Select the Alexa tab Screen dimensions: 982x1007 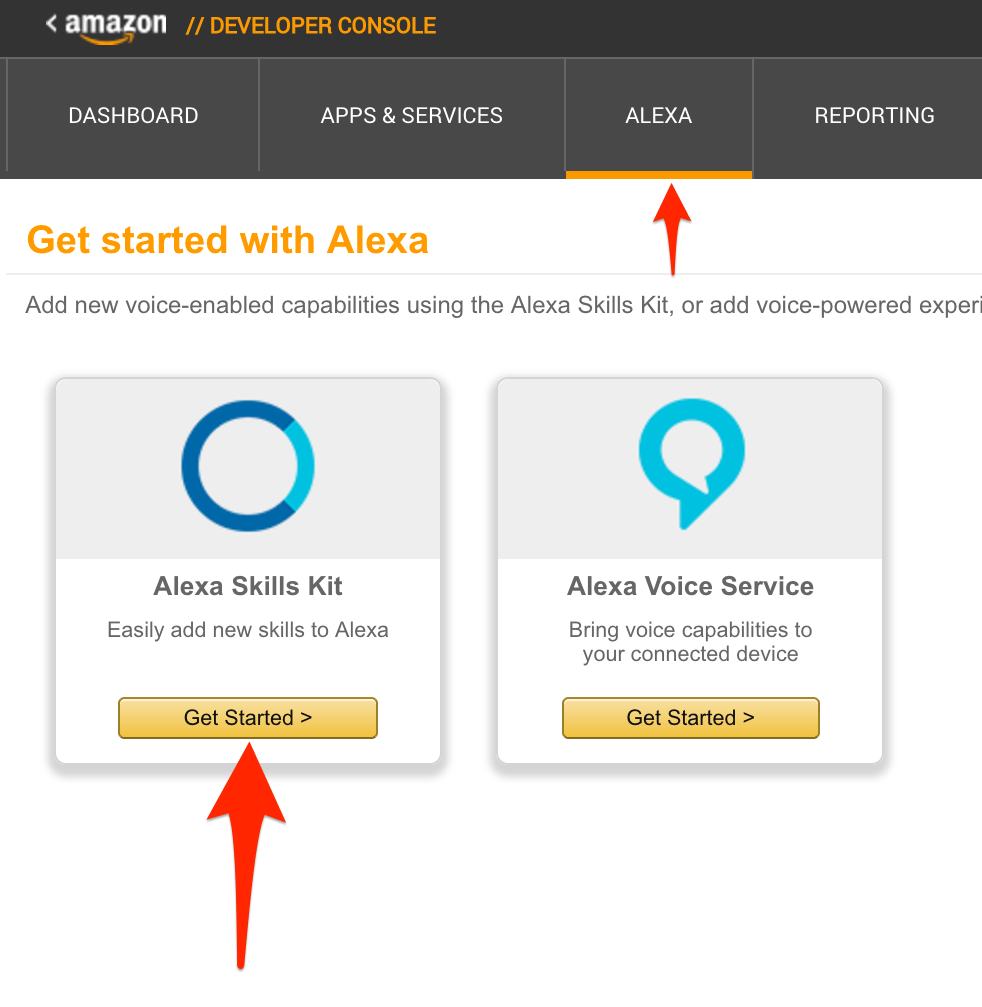658,116
